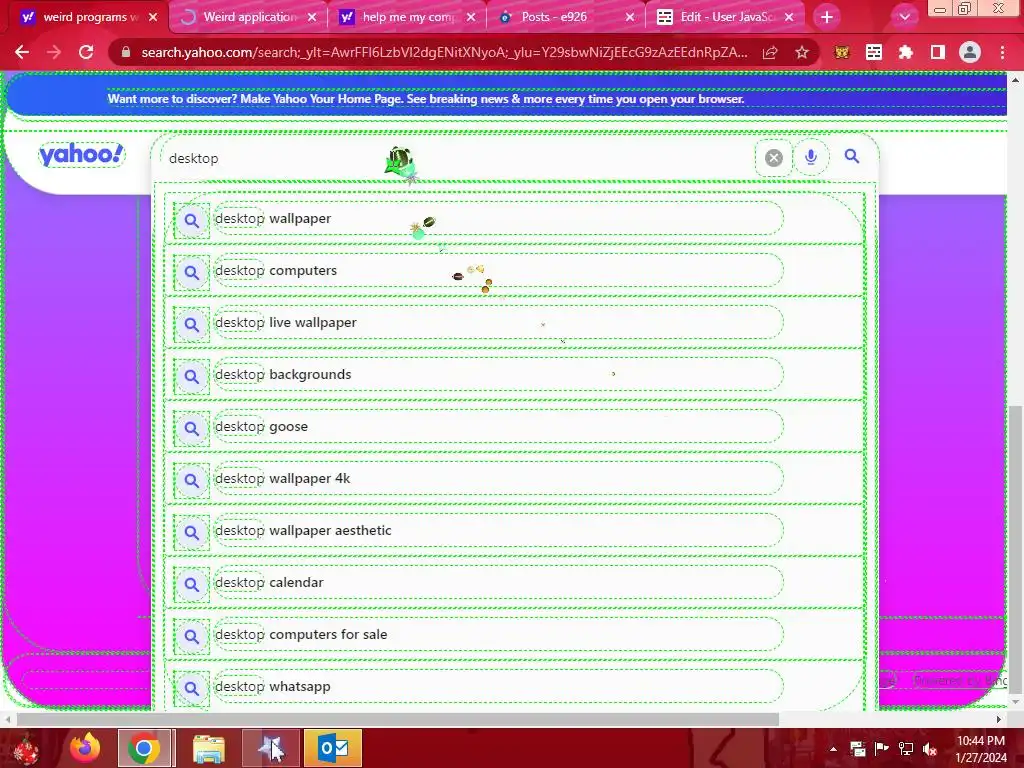
Task: Open File Explorer from the taskbar
Action: pos(209,748)
